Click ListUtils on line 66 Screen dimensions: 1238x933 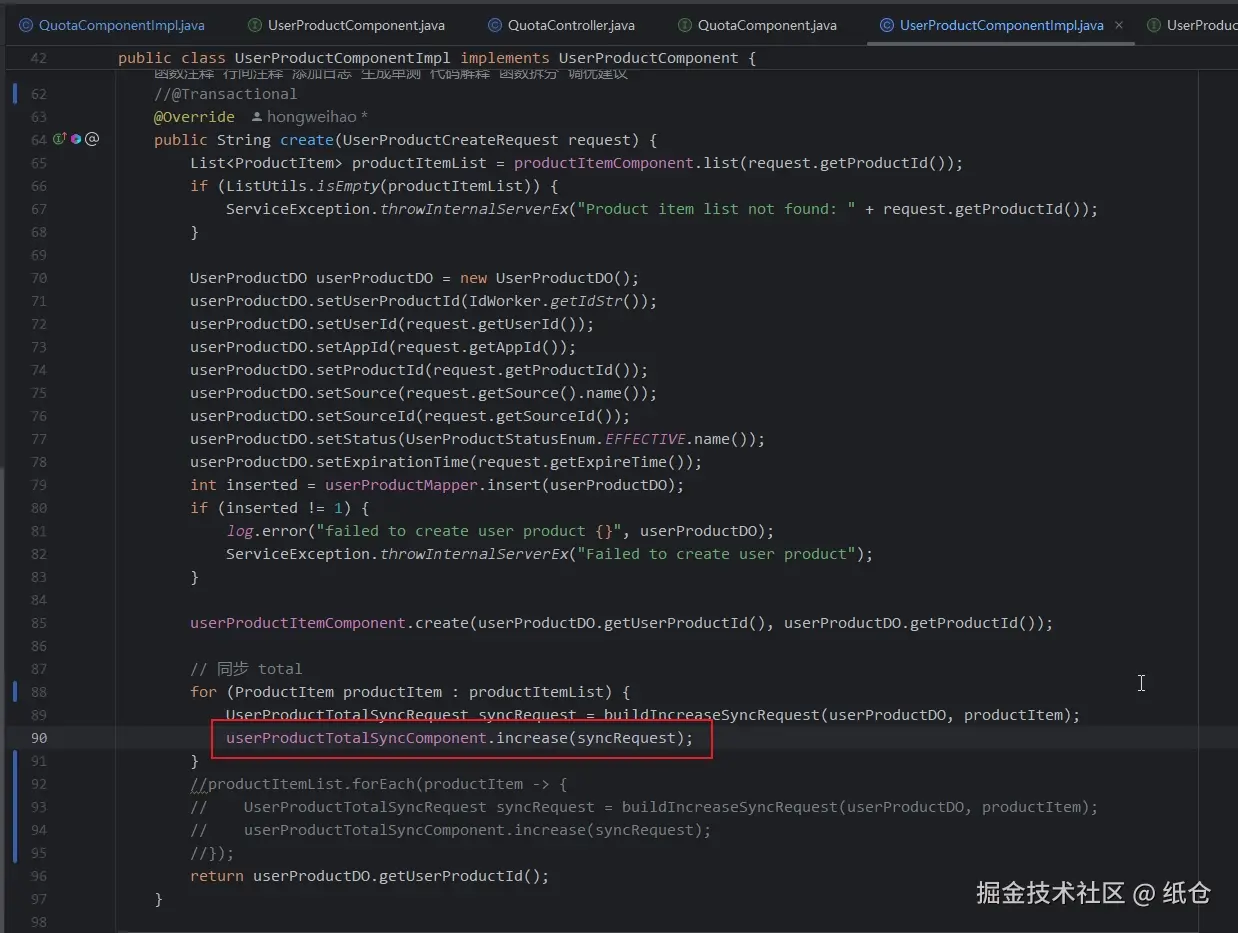click(266, 186)
